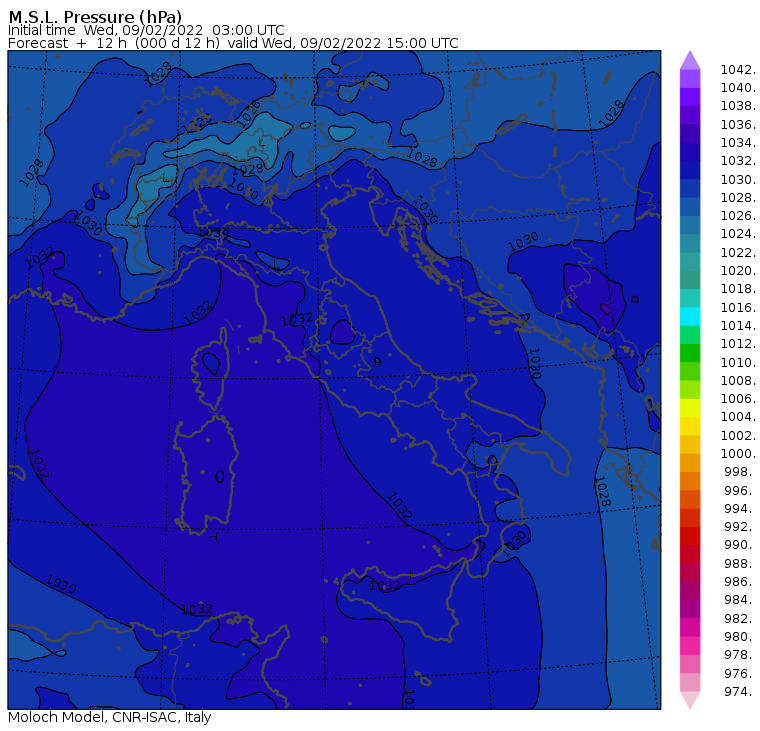
Task: Pick the orange band between 996 and 998
Action: click(690, 481)
